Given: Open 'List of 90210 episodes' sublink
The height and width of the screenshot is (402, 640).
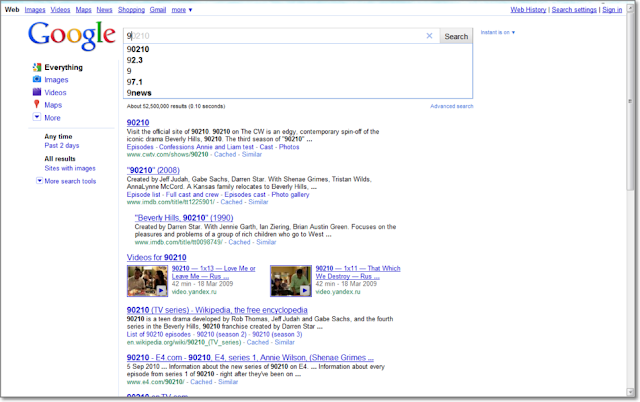Looking at the screenshot, I should pyautogui.click(x=158, y=334).
